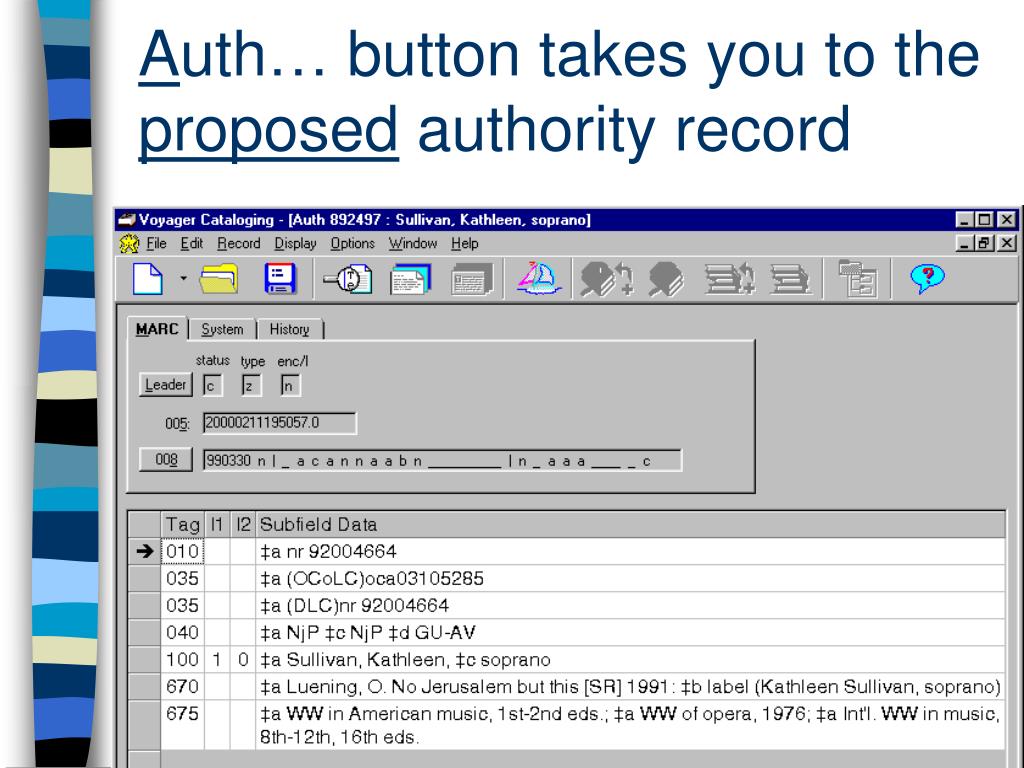Open the Window menu
The height and width of the screenshot is (768, 1024).
click(x=413, y=244)
